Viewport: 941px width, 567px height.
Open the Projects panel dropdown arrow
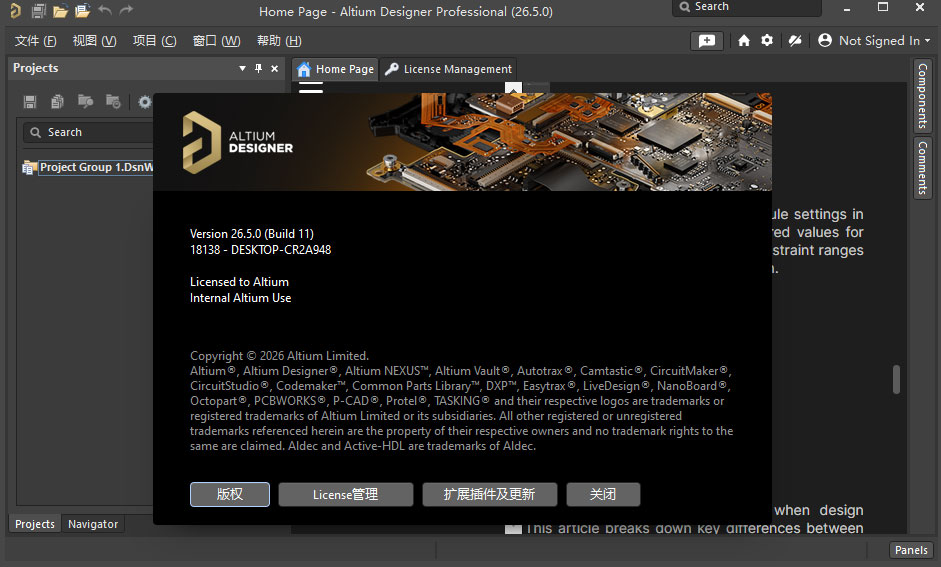pyautogui.click(x=242, y=68)
